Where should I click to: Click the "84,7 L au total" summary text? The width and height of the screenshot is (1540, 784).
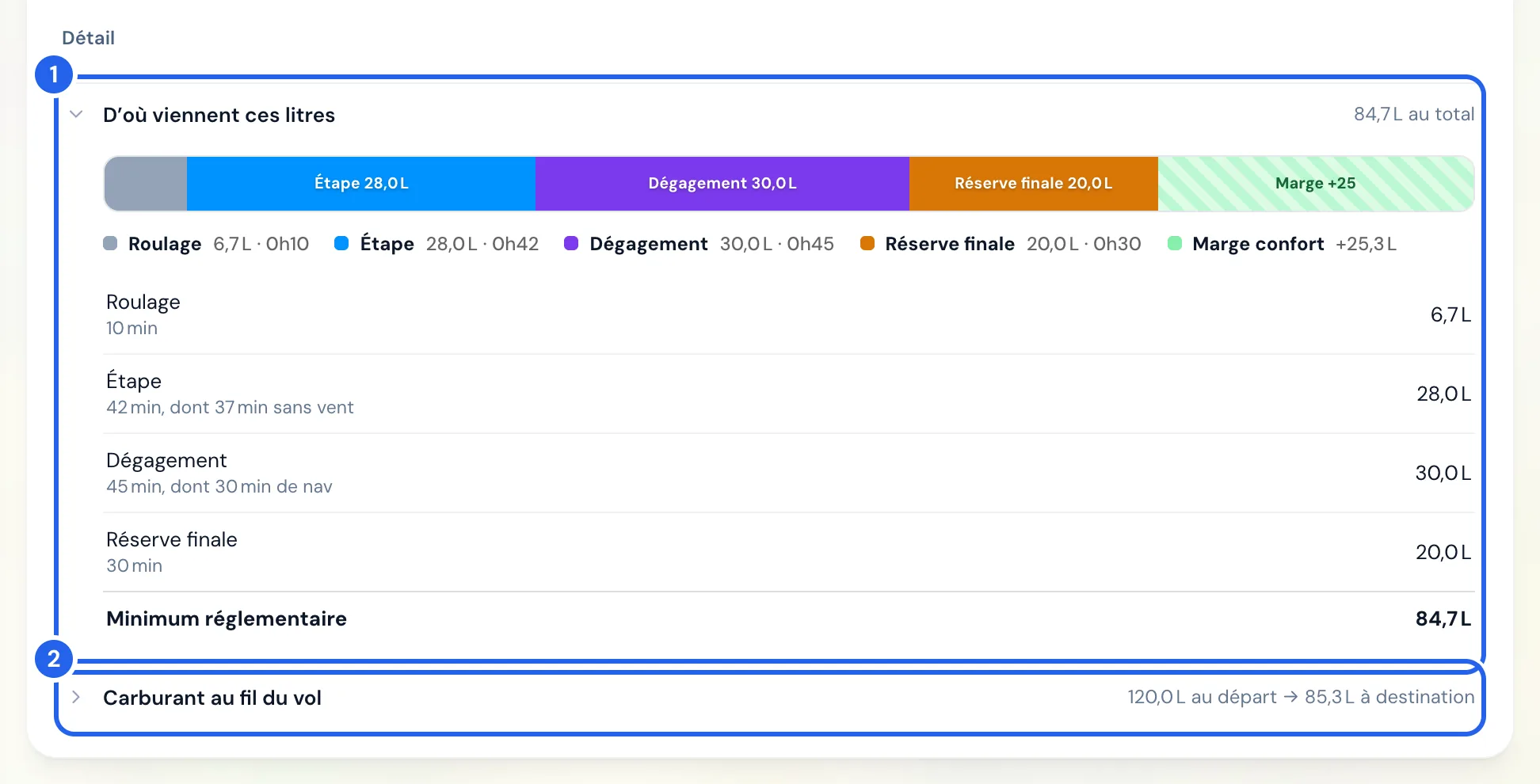click(x=1414, y=114)
